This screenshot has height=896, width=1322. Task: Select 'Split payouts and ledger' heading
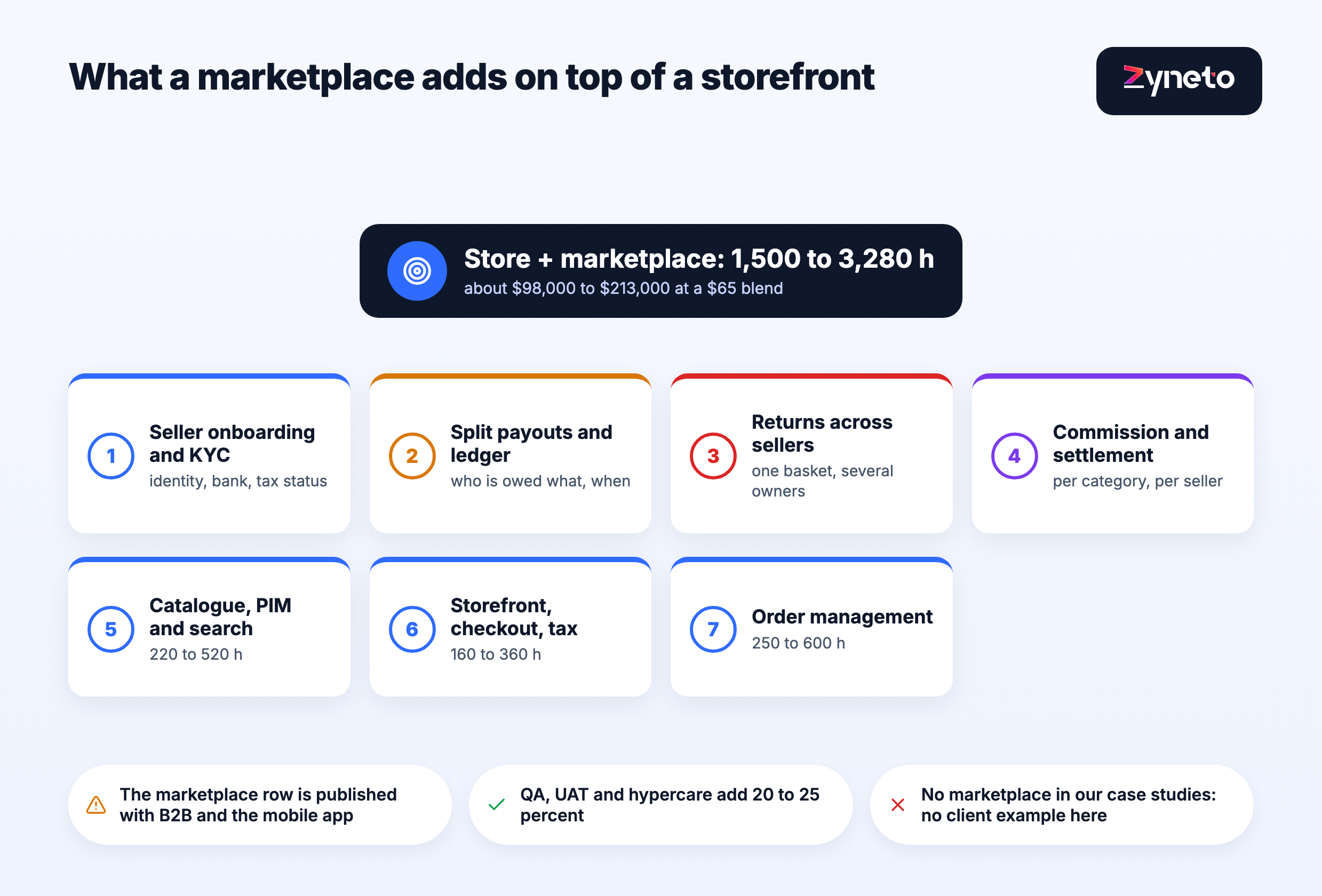coord(531,443)
